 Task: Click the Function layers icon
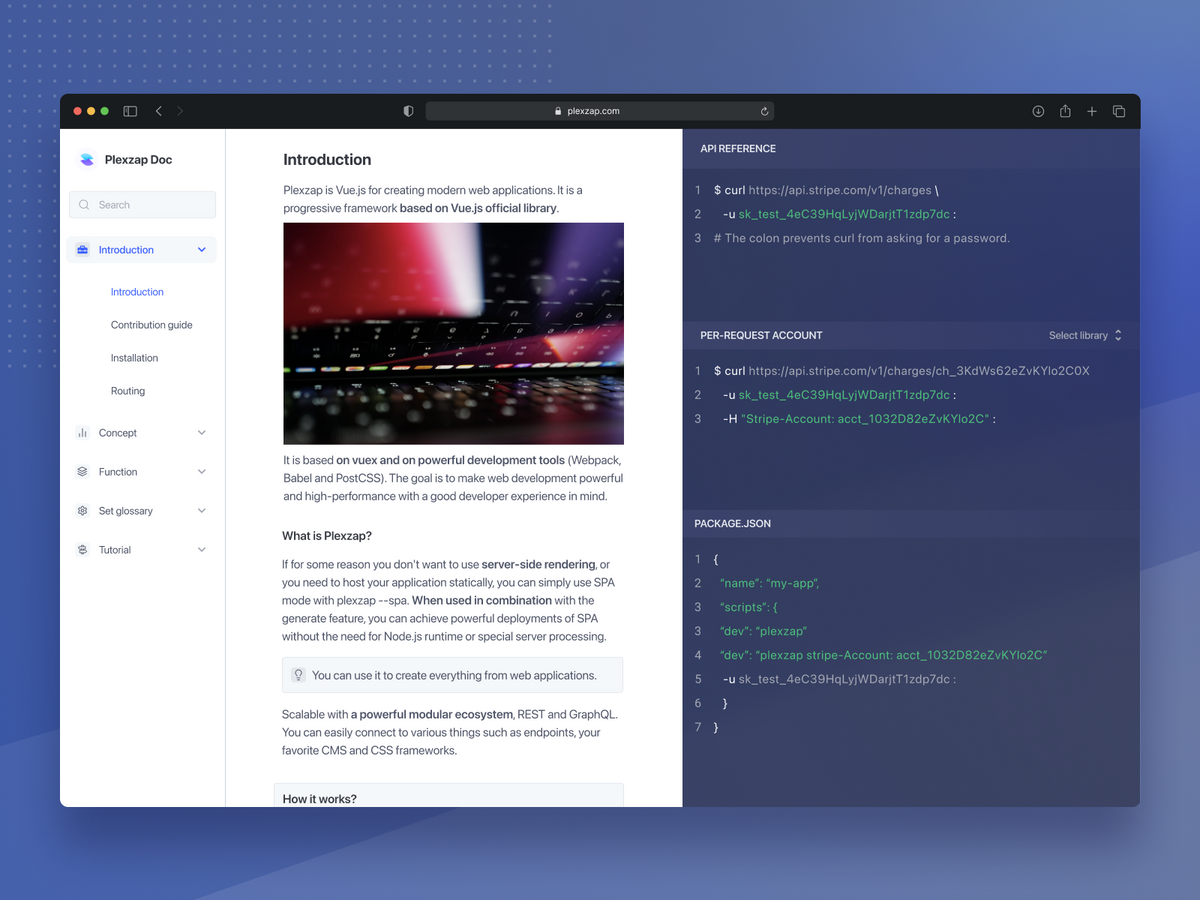[82, 472]
